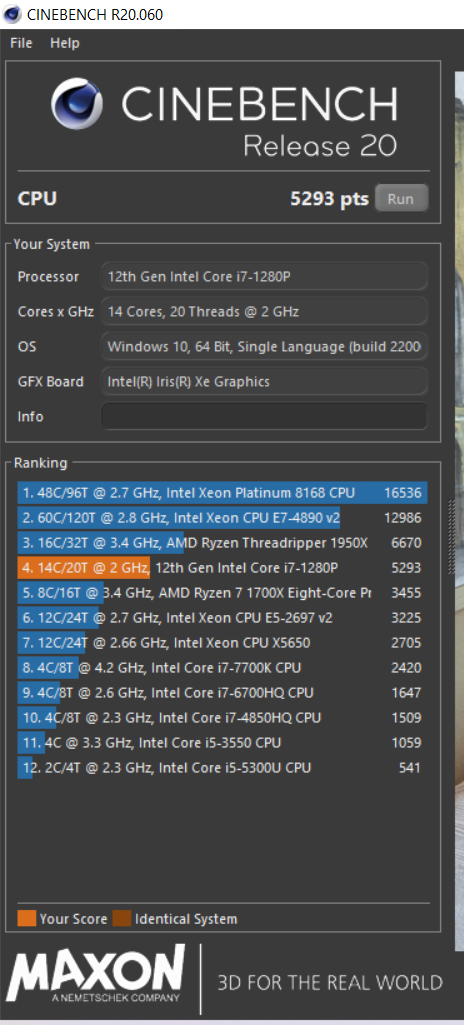Click the GFX Board field

click(x=264, y=381)
